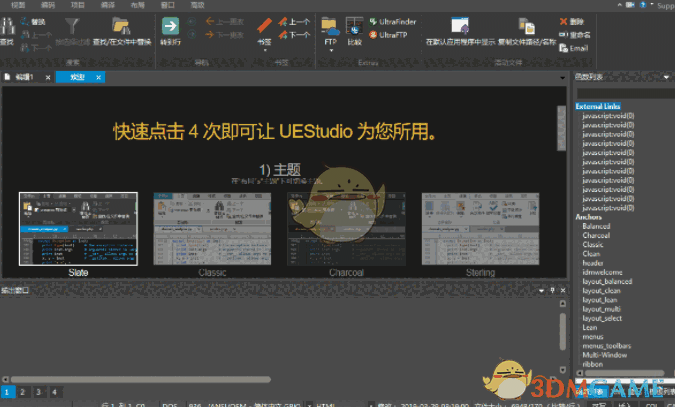Select the Anchors group in function list
The width and height of the screenshot is (675, 407).
[x=588, y=217]
